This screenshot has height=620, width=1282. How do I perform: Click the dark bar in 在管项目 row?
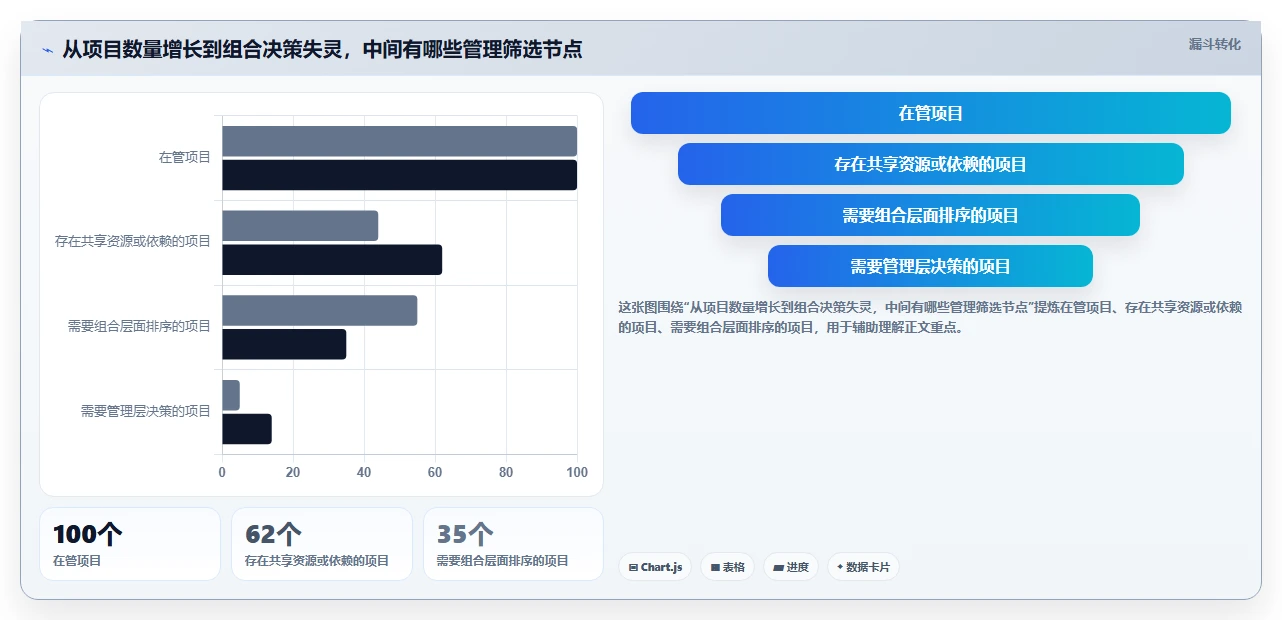[x=400, y=175]
